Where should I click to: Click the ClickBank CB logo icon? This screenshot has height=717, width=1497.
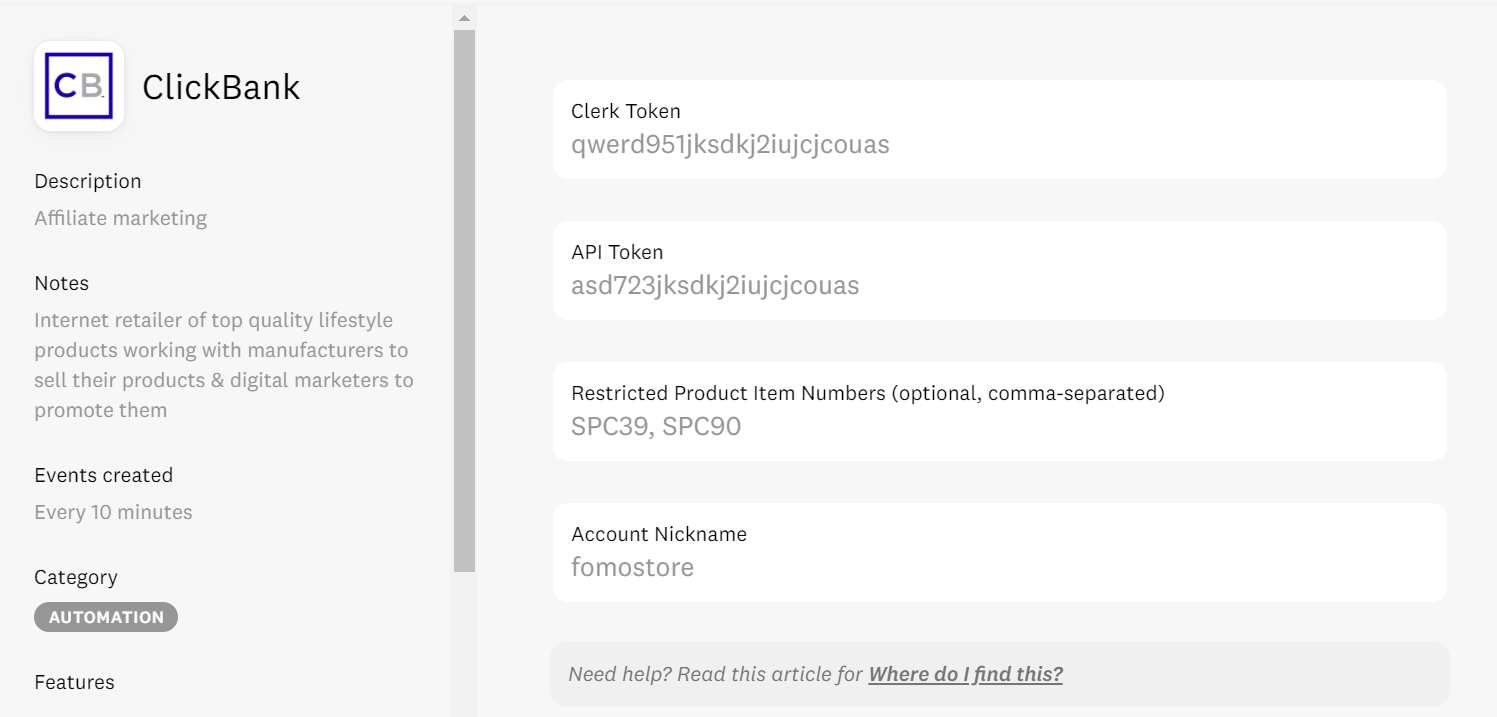coord(79,86)
